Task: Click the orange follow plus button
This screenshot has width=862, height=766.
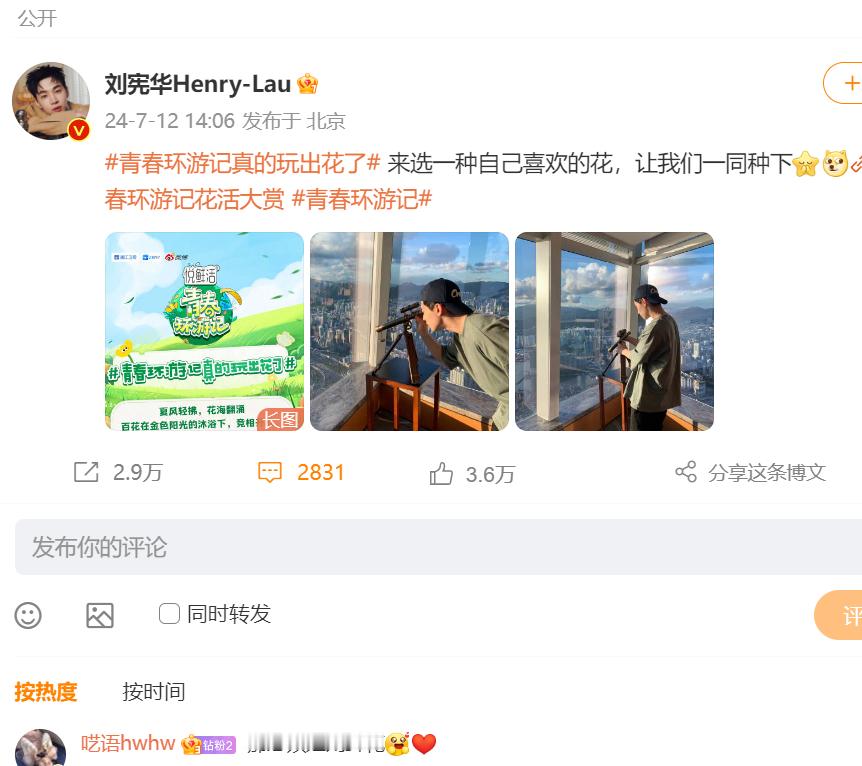Action: tap(843, 83)
